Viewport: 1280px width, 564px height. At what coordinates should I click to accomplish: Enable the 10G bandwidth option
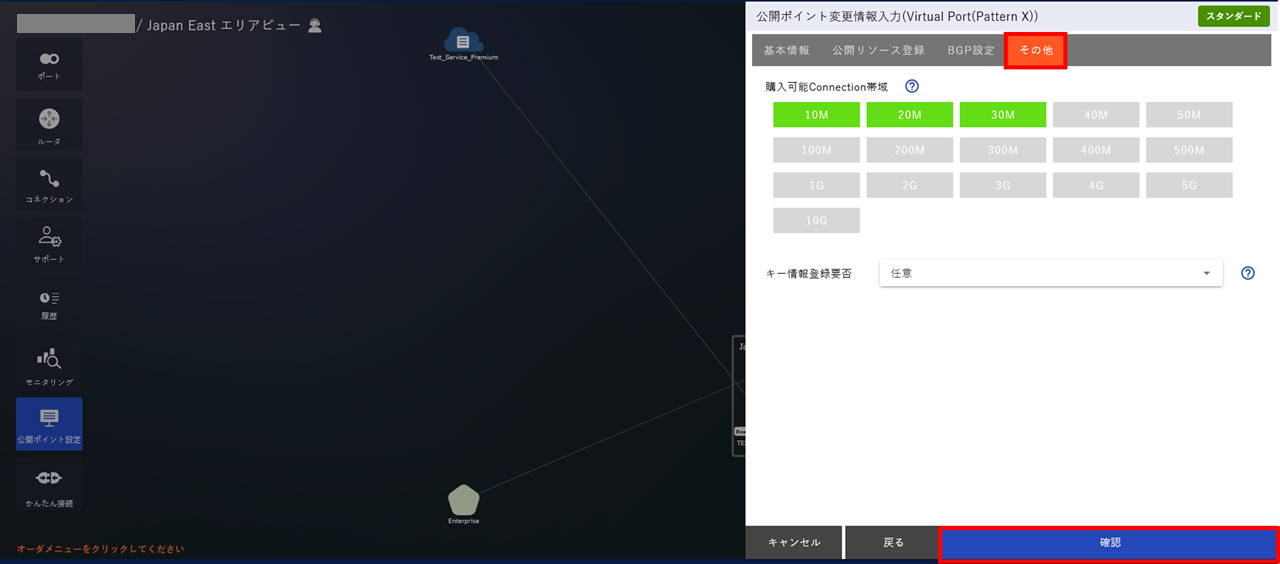(816, 220)
